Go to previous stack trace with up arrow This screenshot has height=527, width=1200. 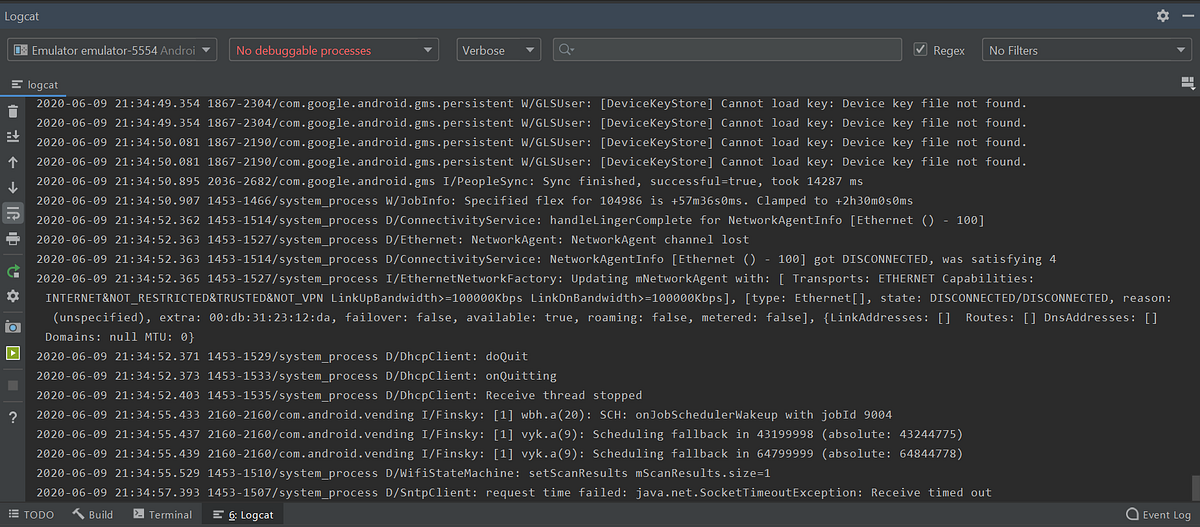(x=13, y=162)
